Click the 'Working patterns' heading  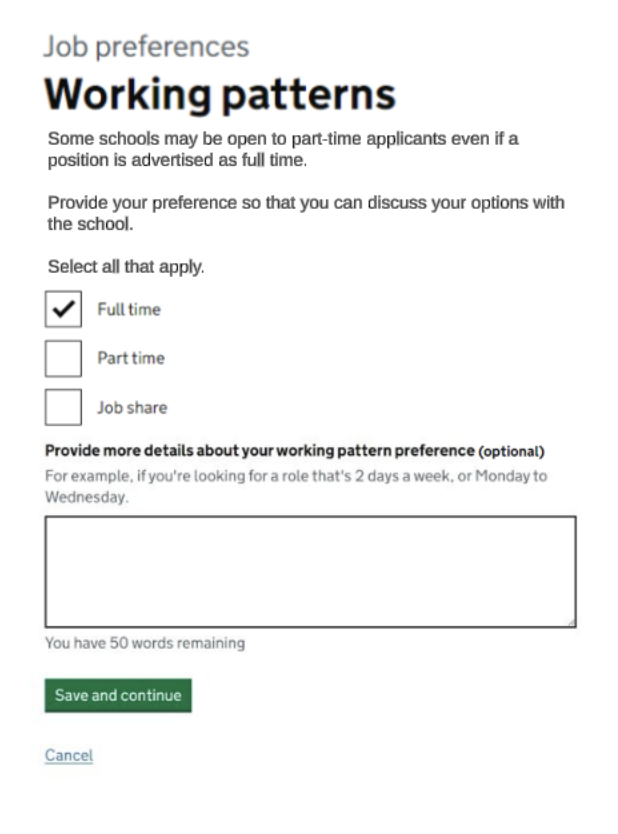click(220, 94)
